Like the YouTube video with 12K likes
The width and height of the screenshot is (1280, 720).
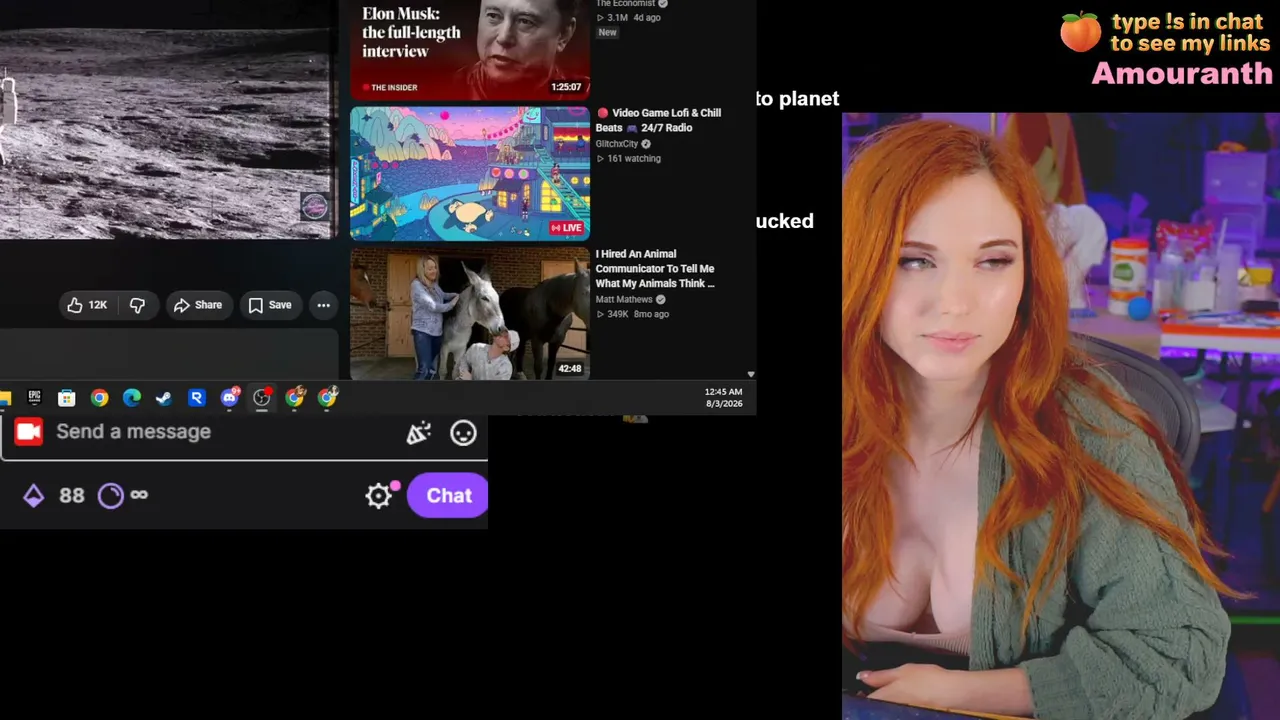[x=87, y=305]
